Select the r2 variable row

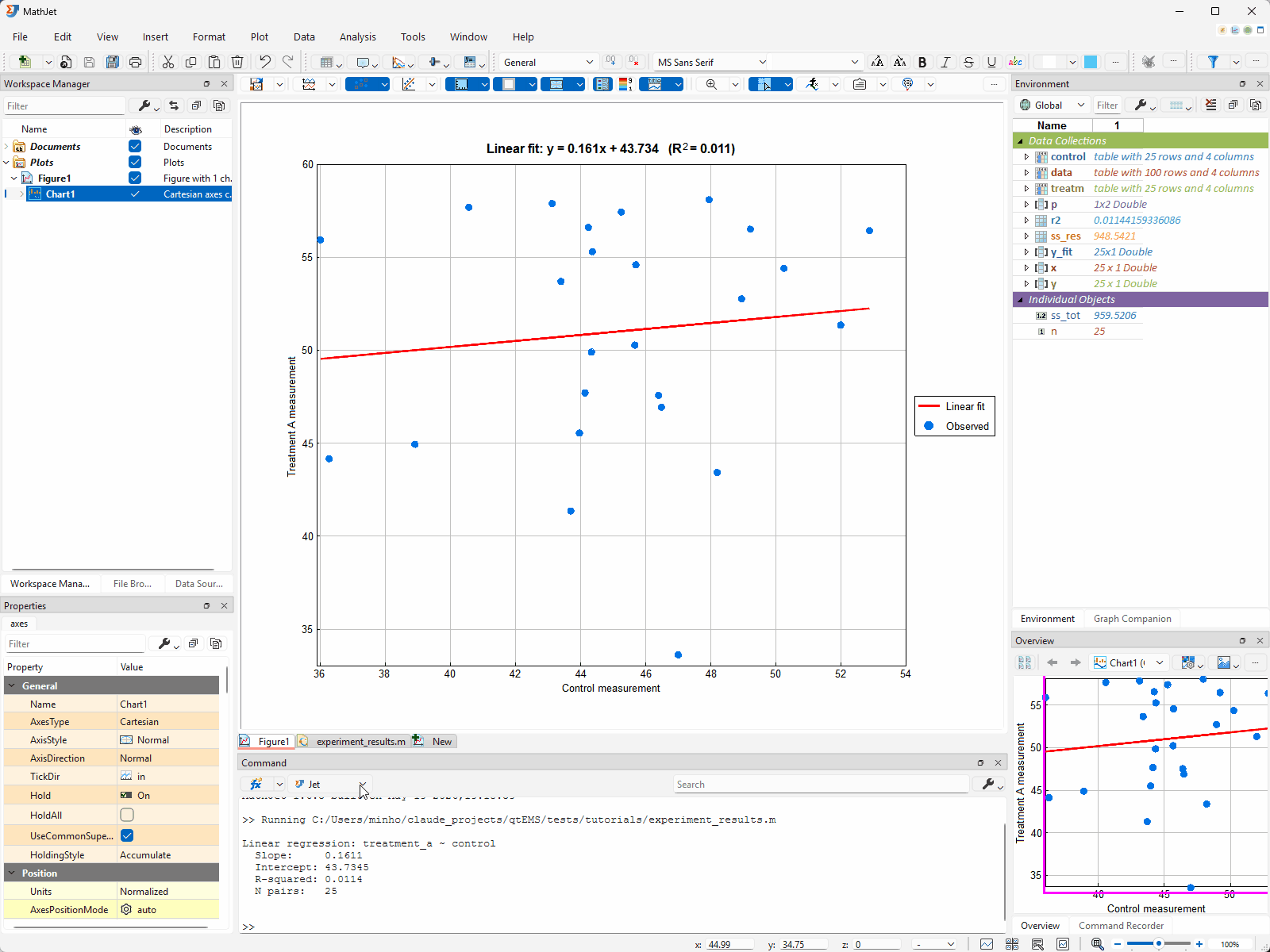coord(1141,220)
